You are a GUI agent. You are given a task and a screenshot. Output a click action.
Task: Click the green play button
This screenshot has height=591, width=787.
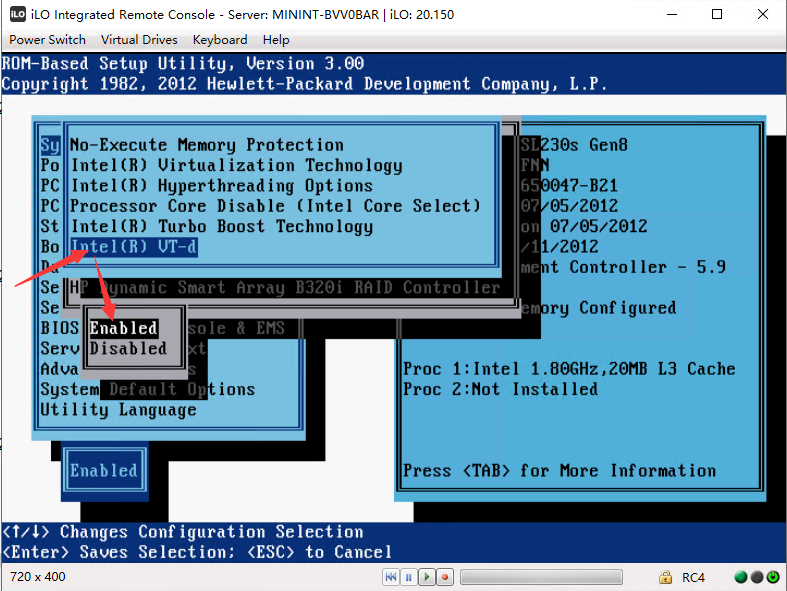(427, 577)
